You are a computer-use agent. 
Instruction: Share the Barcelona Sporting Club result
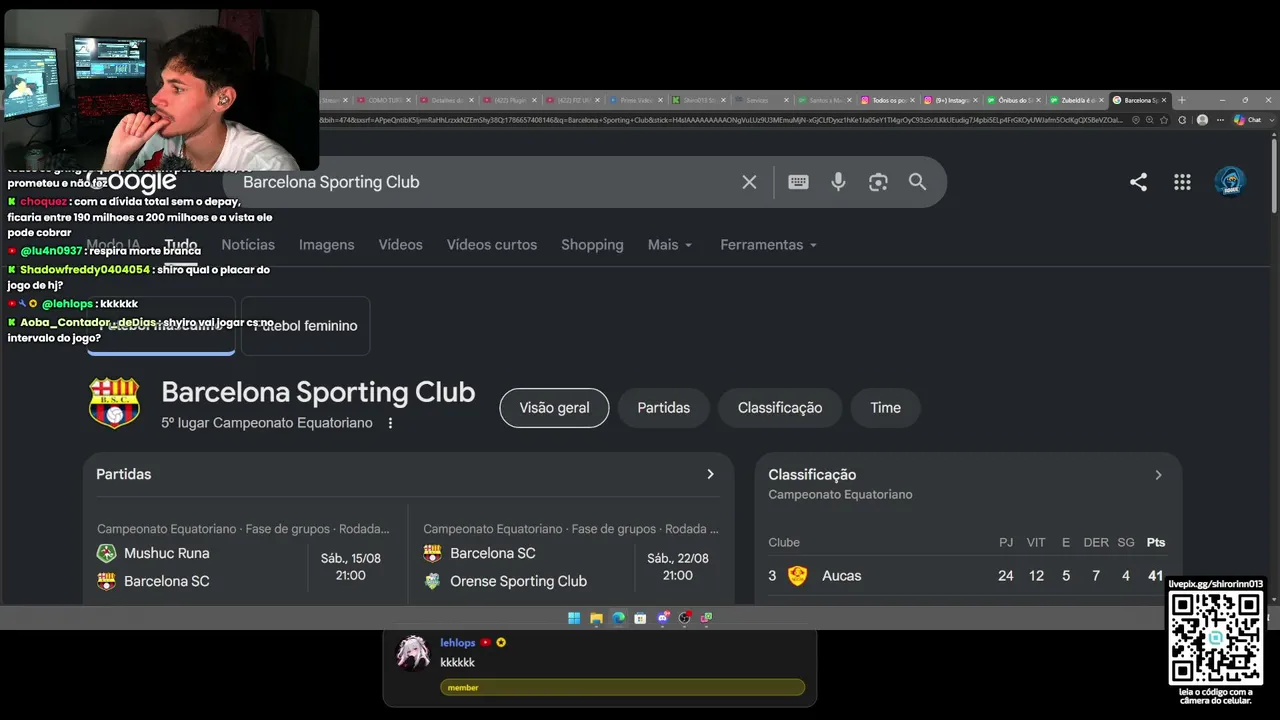[1138, 182]
